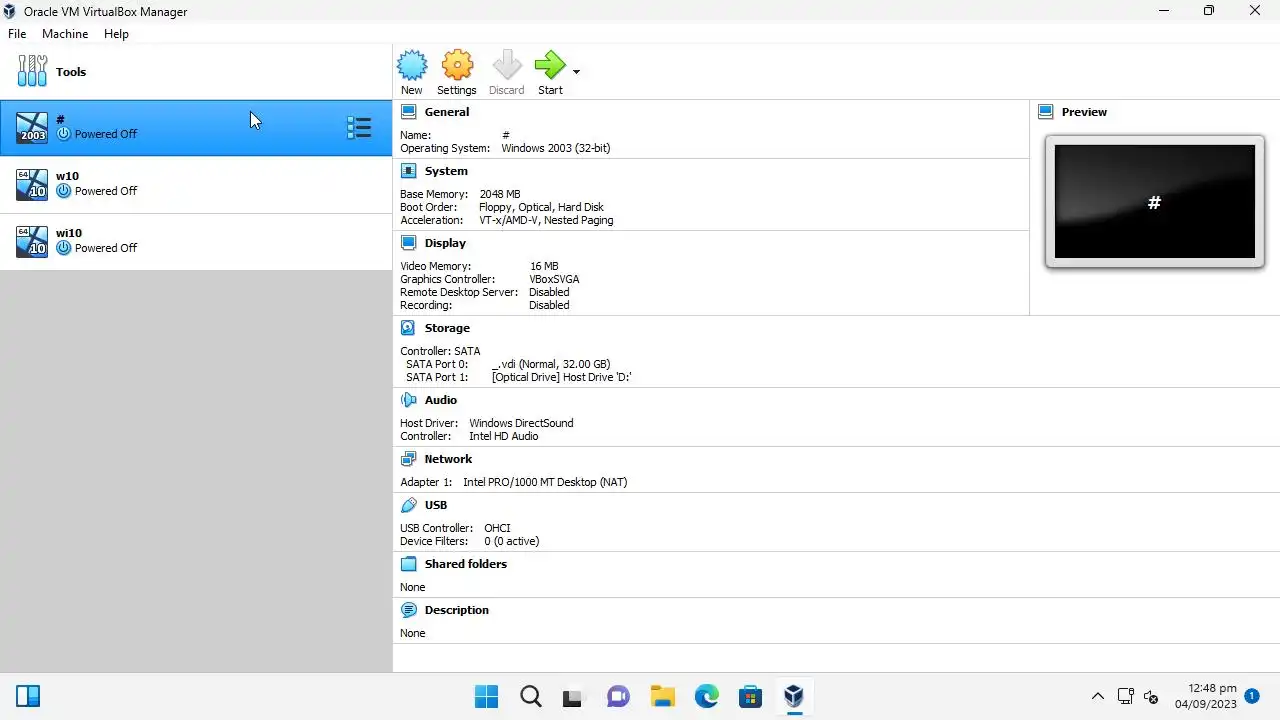This screenshot has height=720, width=1280.
Task: Open the Widgets panel icon
Action: [x=28, y=696]
